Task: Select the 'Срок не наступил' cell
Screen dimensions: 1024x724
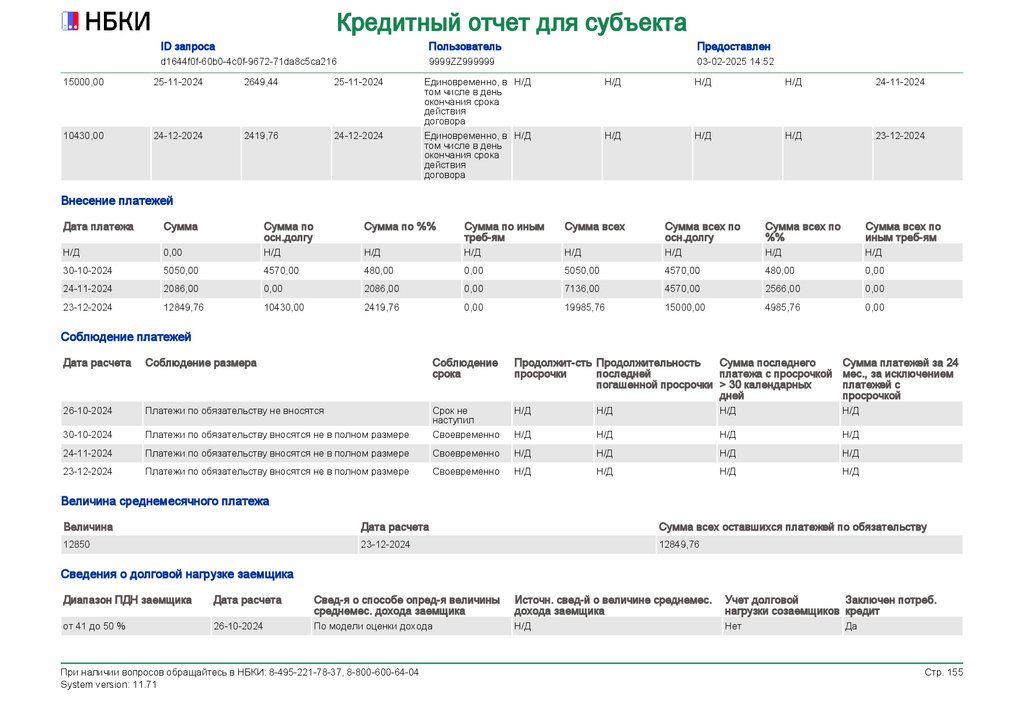Action: click(453, 415)
